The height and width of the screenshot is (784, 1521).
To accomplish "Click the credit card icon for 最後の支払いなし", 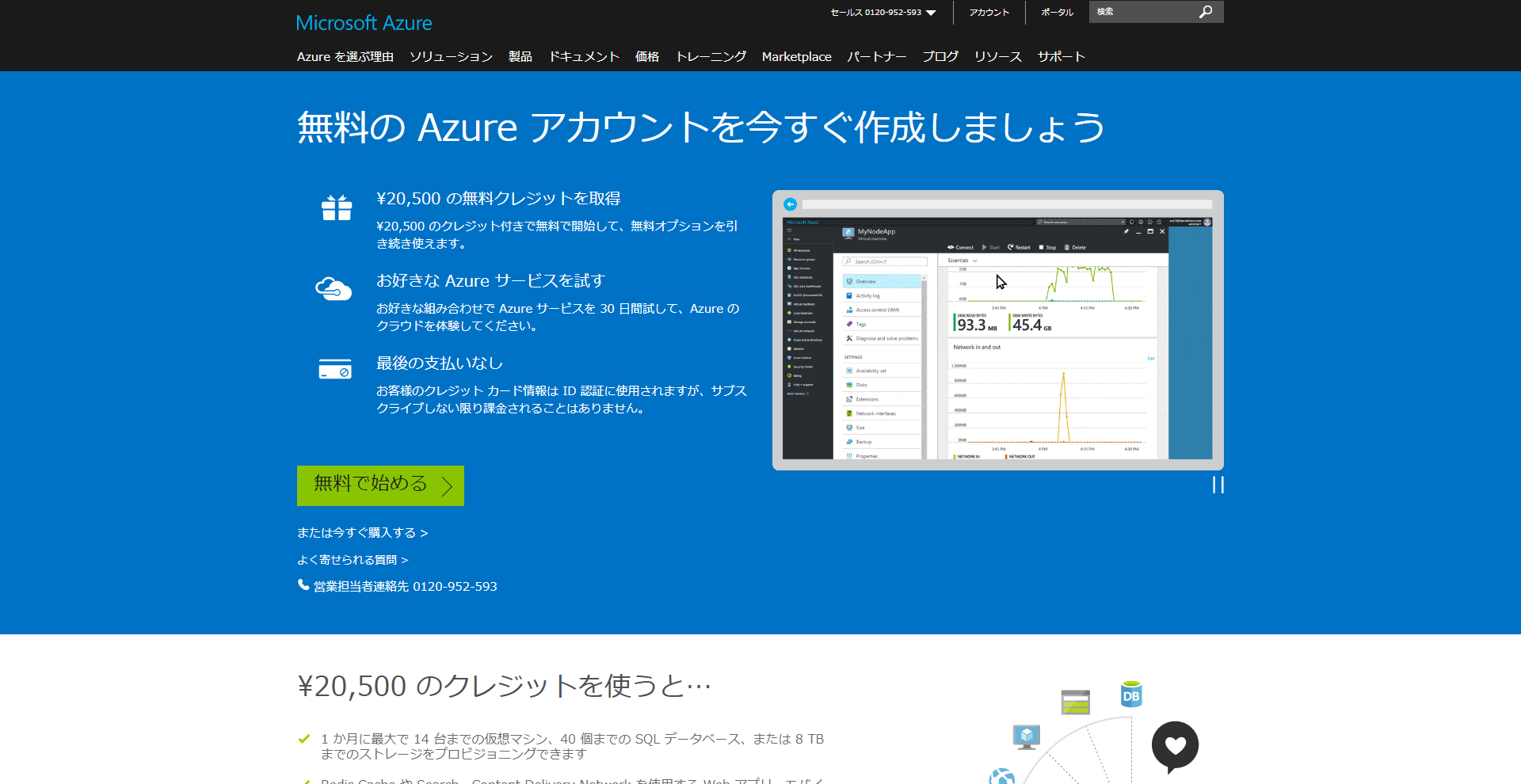I will tap(334, 370).
